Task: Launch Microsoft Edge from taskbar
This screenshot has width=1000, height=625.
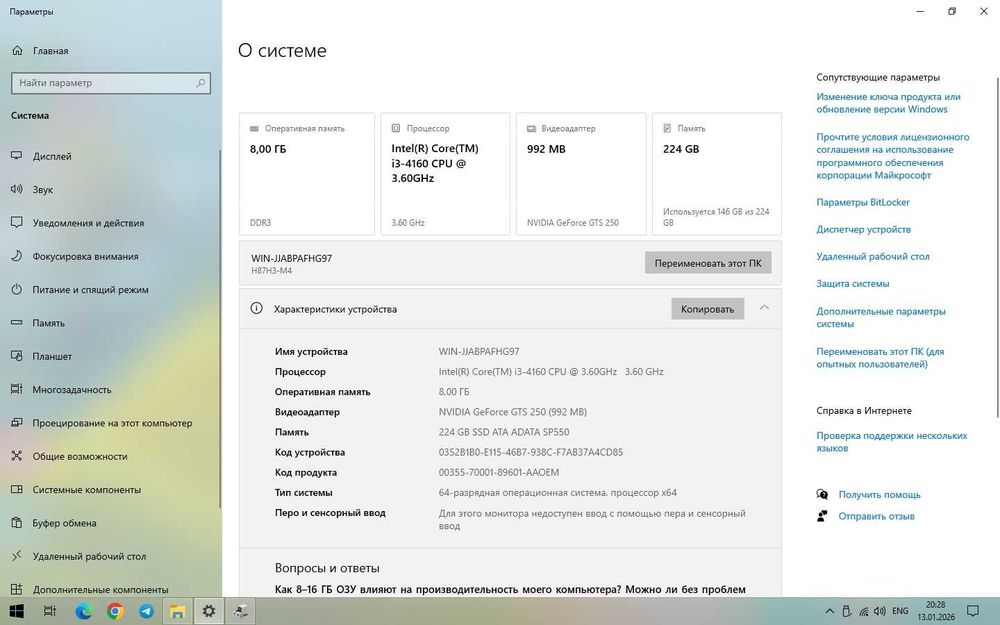Action: tap(84, 611)
